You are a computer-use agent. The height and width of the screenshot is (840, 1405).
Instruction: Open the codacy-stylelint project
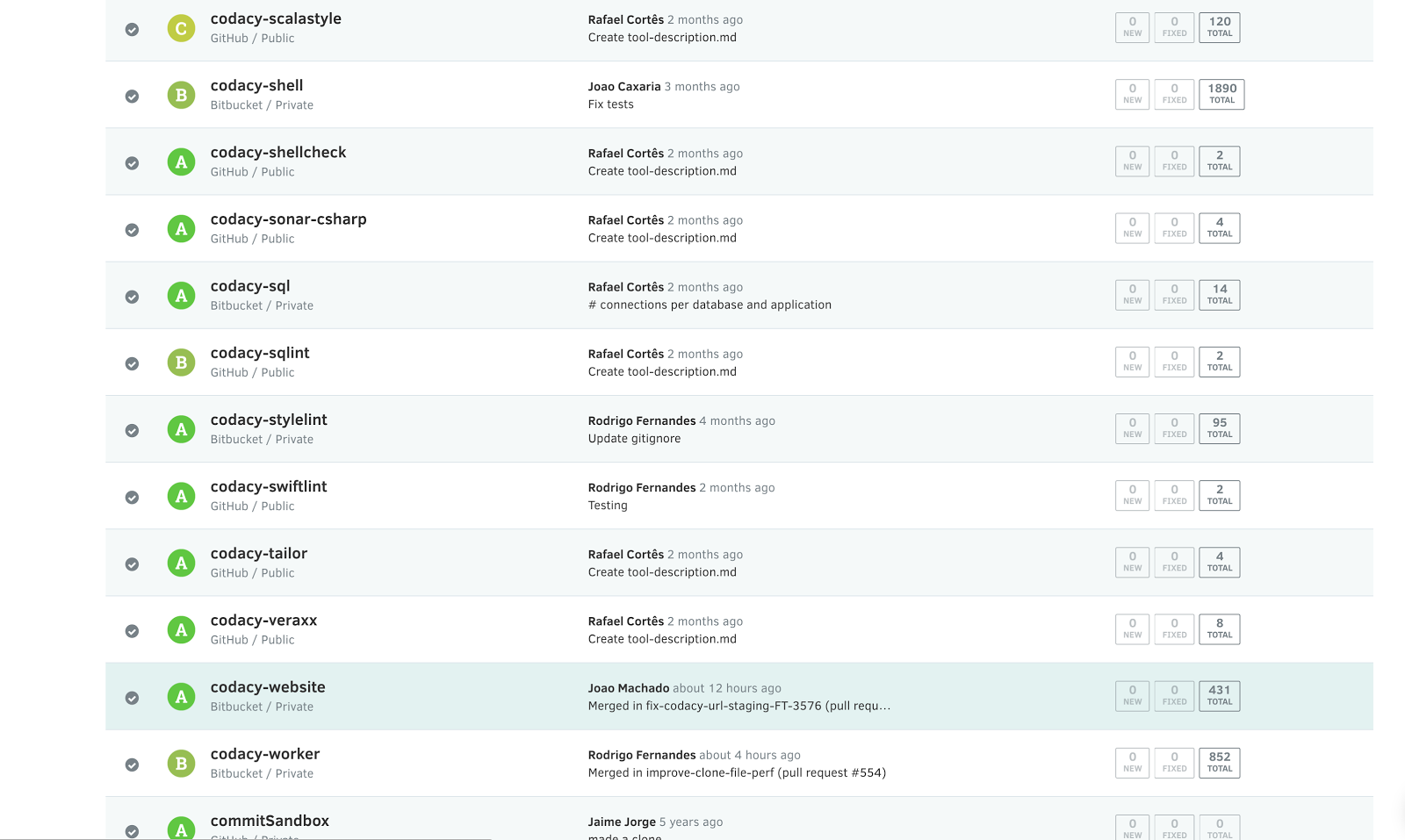[269, 420]
